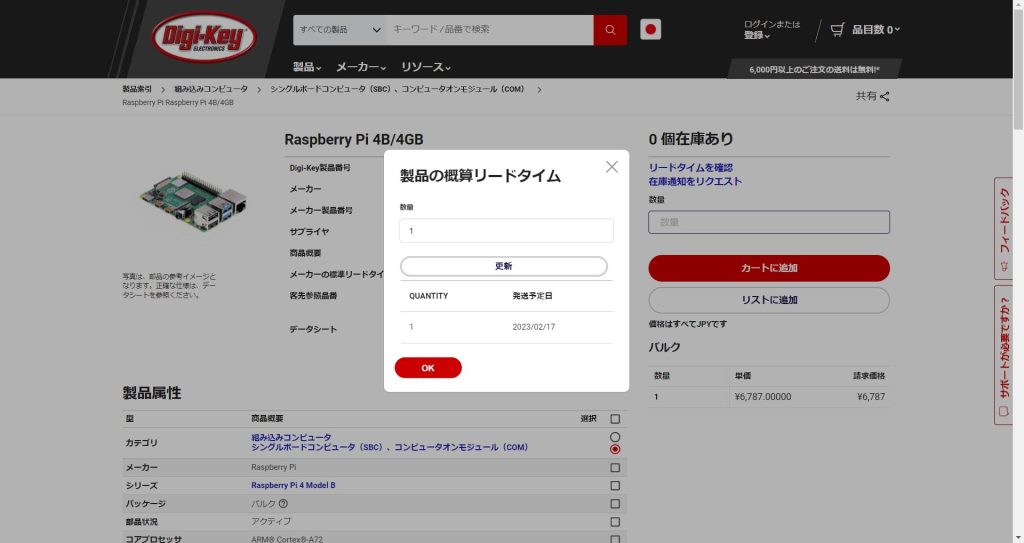Click the Digi-Key logo
Screen dimensions: 1024x543
(x=204, y=37)
